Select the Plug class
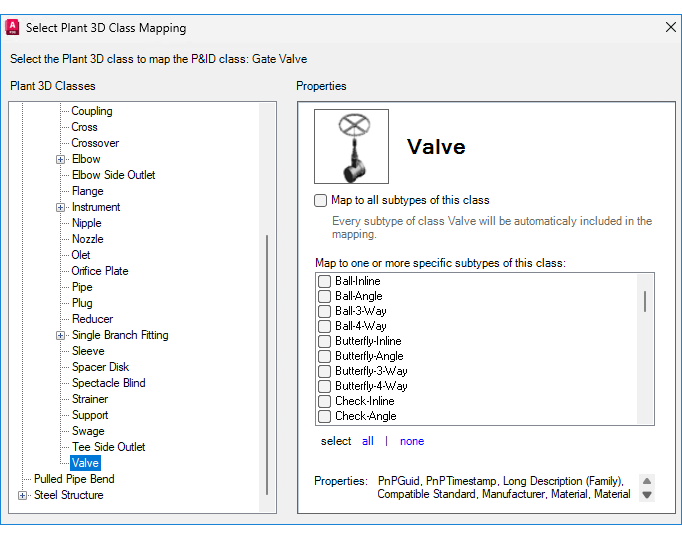The width and height of the screenshot is (682, 540). [82, 303]
